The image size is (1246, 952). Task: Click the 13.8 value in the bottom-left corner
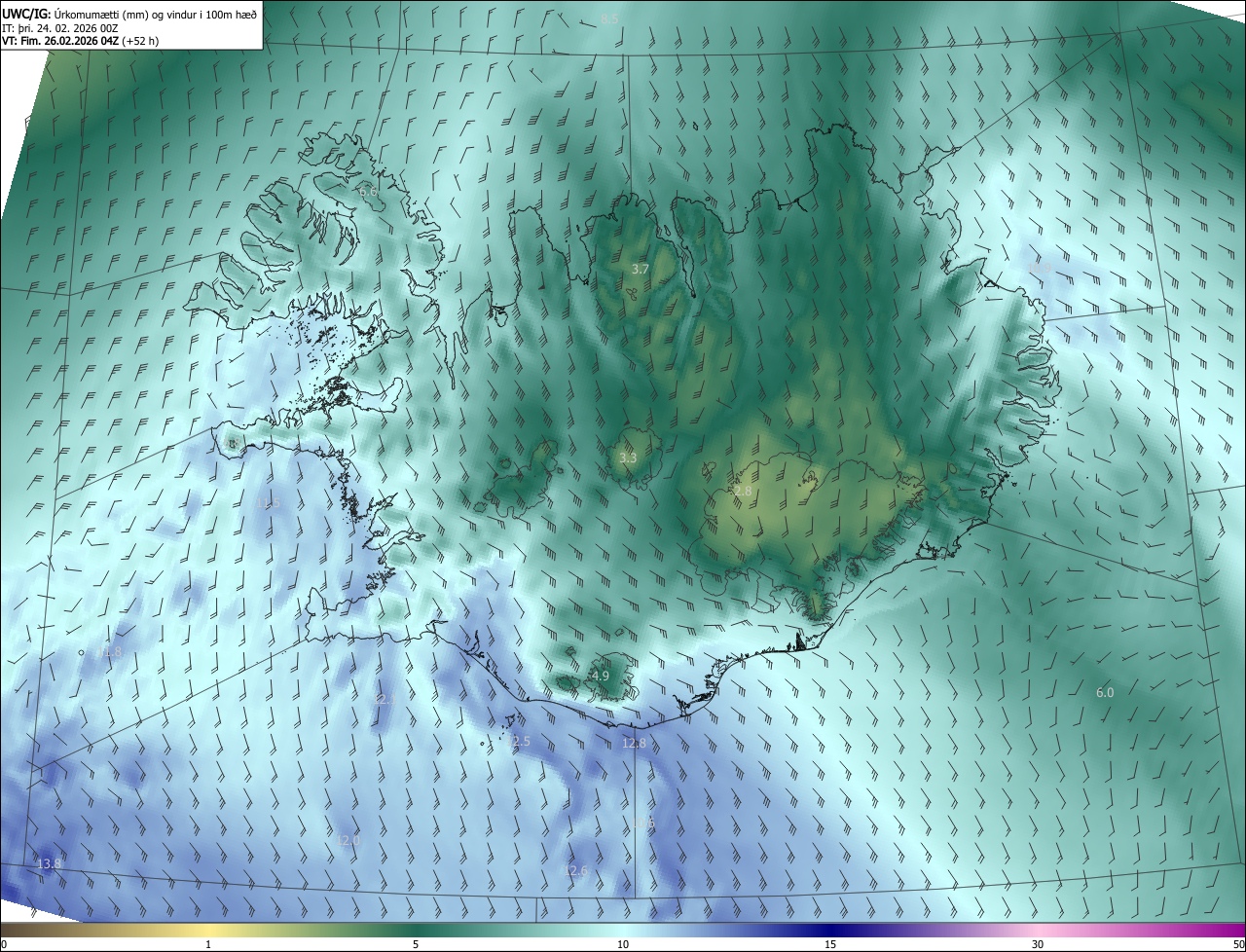click(49, 863)
